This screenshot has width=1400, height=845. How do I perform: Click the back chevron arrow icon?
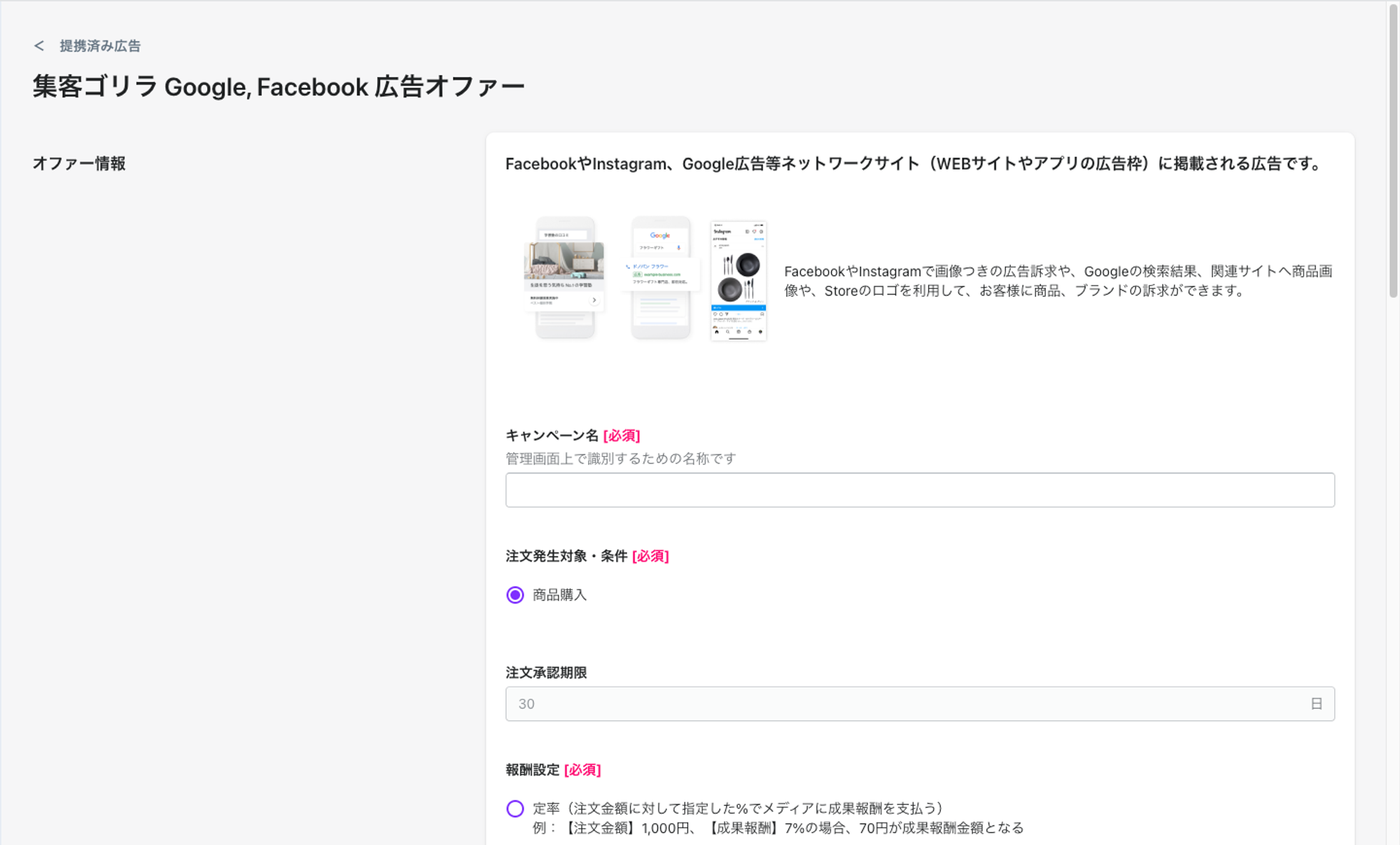coord(39,46)
